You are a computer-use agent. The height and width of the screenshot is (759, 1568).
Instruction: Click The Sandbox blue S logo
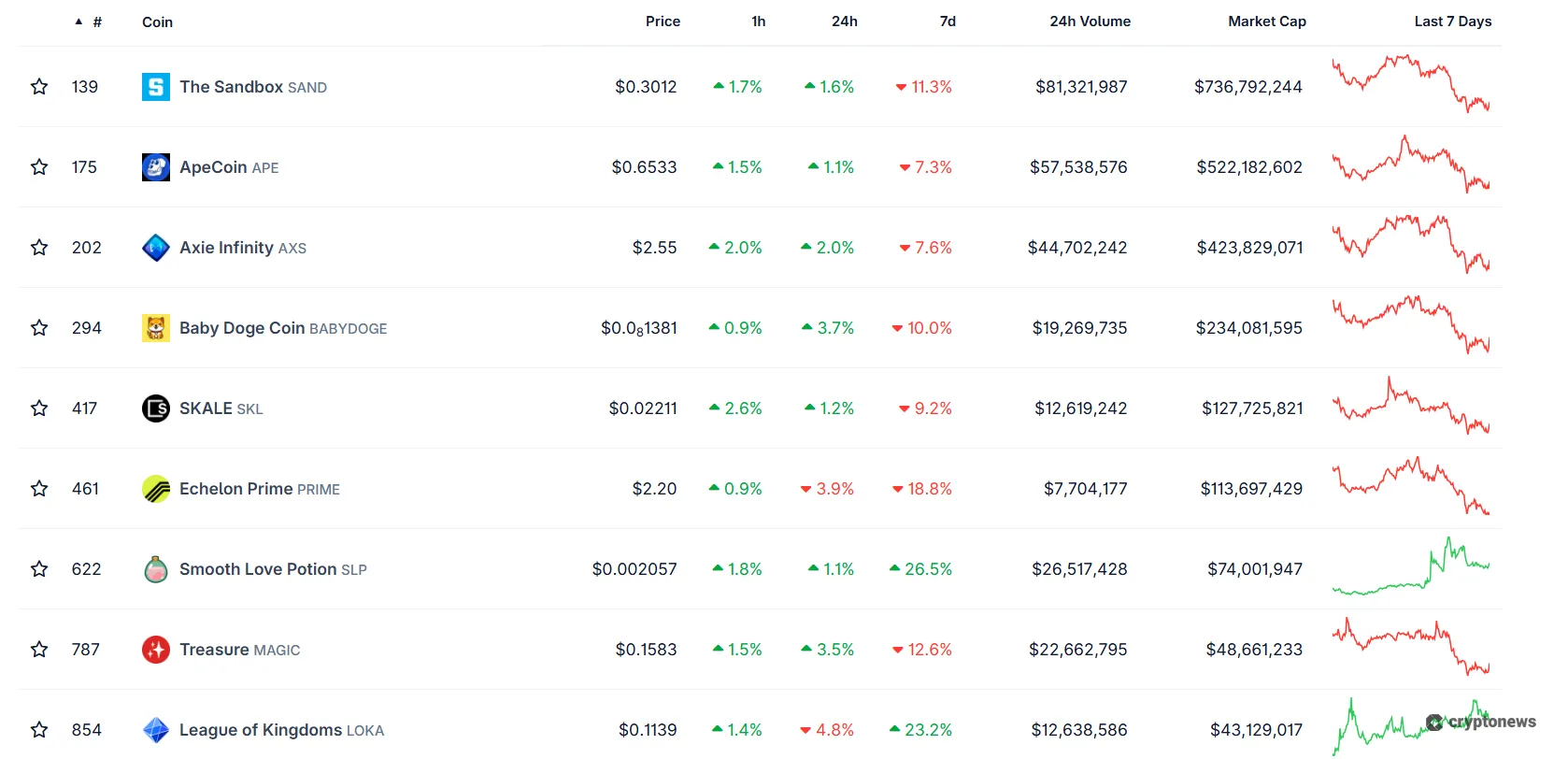156,87
